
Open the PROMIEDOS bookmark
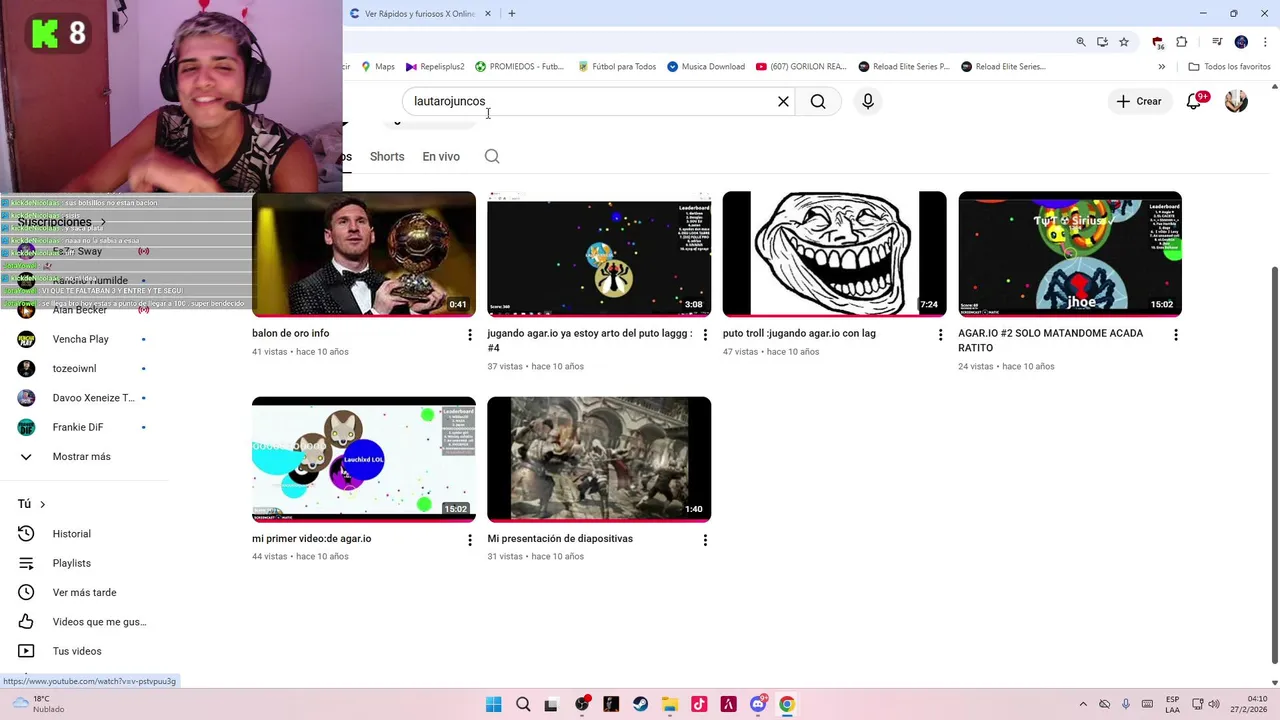pos(520,66)
